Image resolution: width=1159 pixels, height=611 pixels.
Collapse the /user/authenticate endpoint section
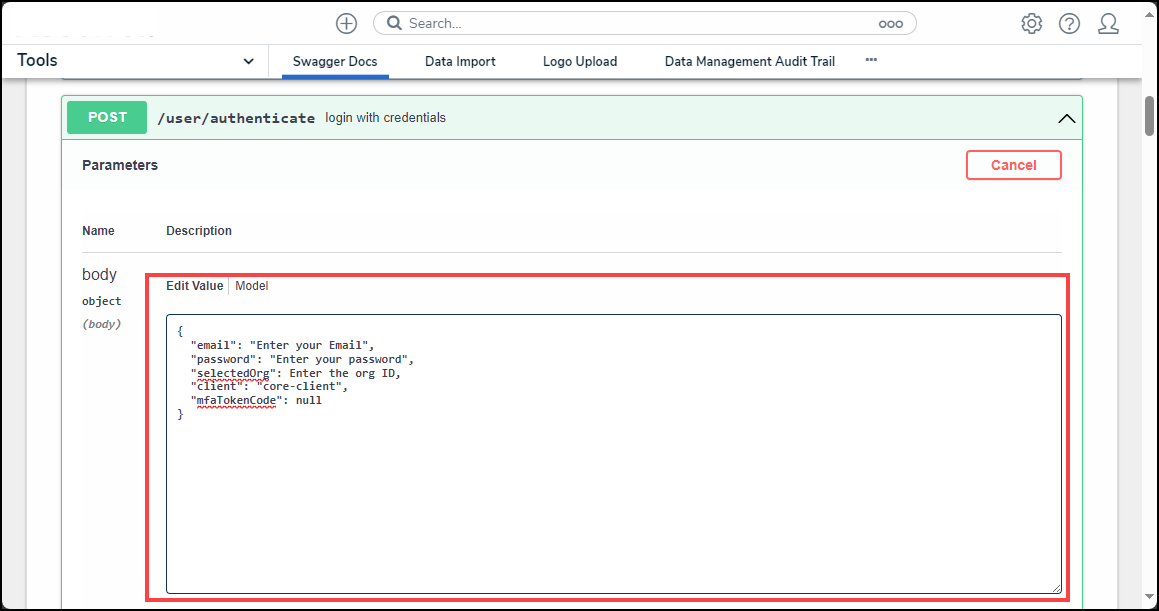click(1066, 118)
